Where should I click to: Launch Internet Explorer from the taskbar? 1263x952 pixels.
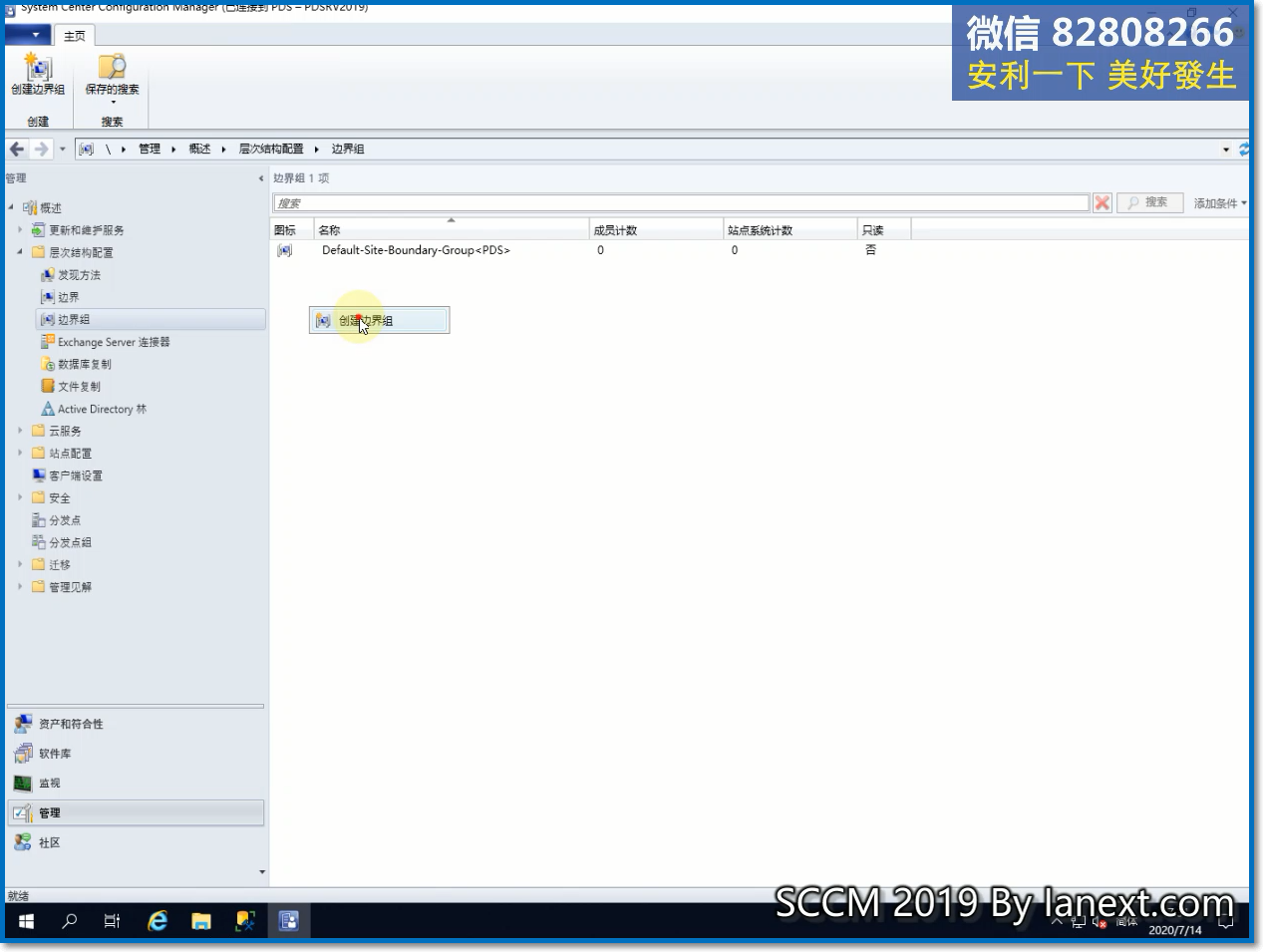(158, 921)
